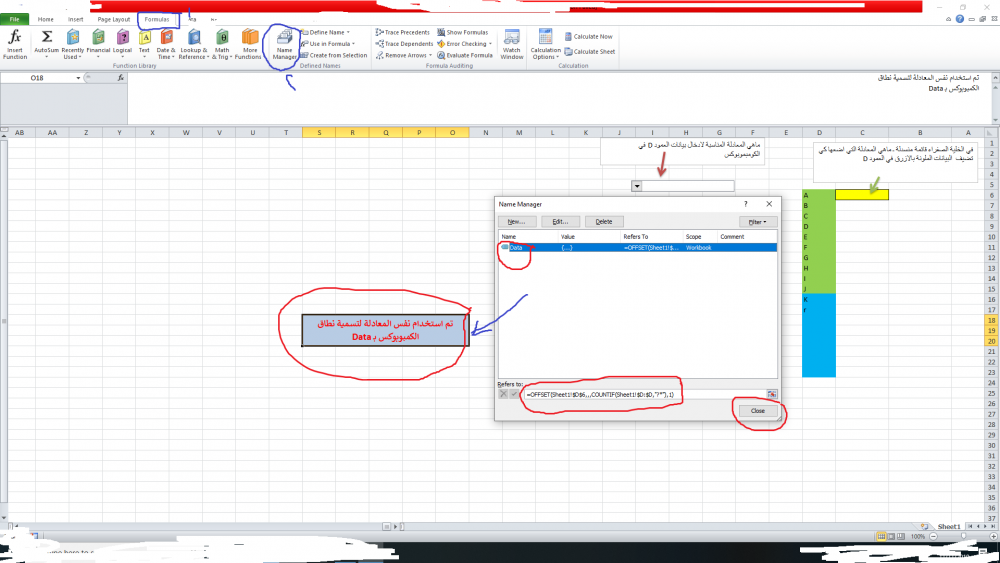
Task: Open the data validation dropdown arrow in the sheet
Action: click(636, 186)
